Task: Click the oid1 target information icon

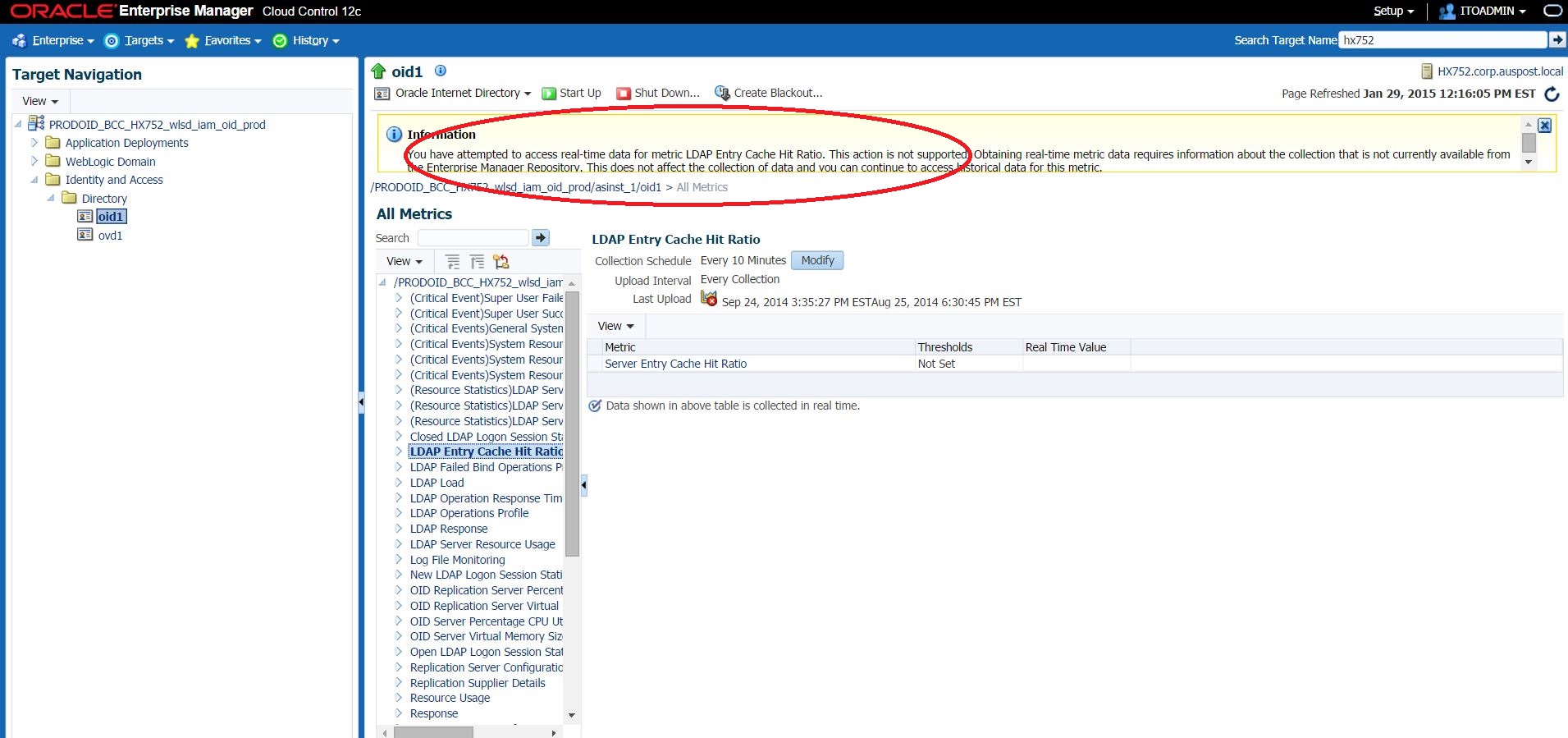Action: (441, 71)
